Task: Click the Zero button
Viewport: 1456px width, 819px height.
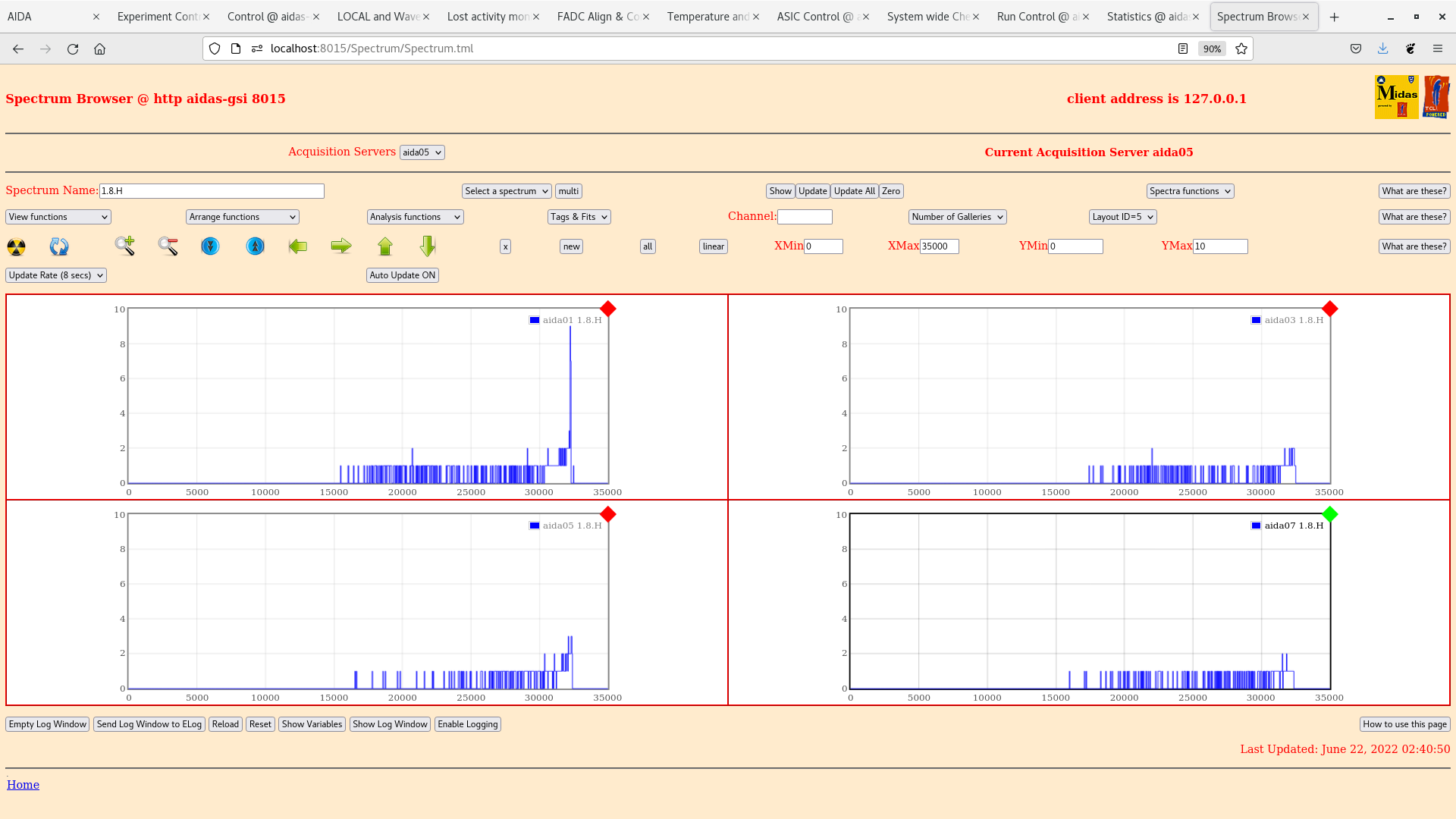Action: click(x=891, y=191)
